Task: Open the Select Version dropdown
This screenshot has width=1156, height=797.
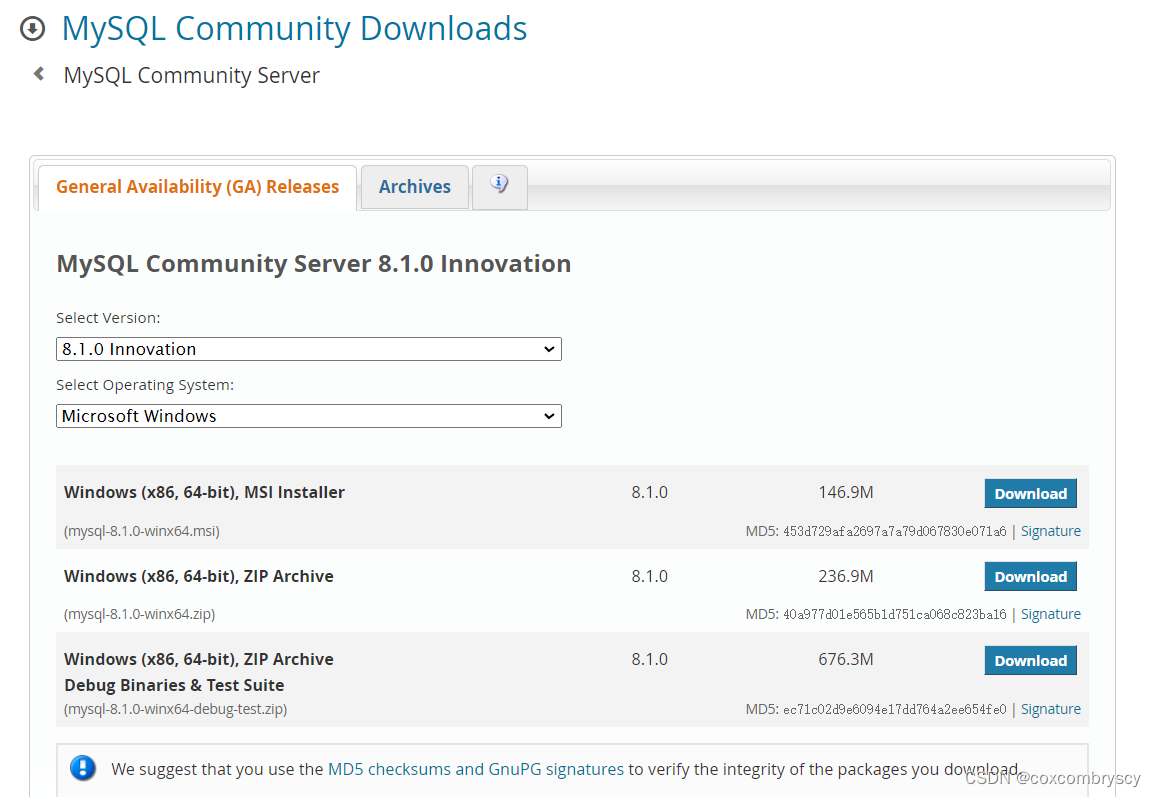Action: (x=309, y=349)
